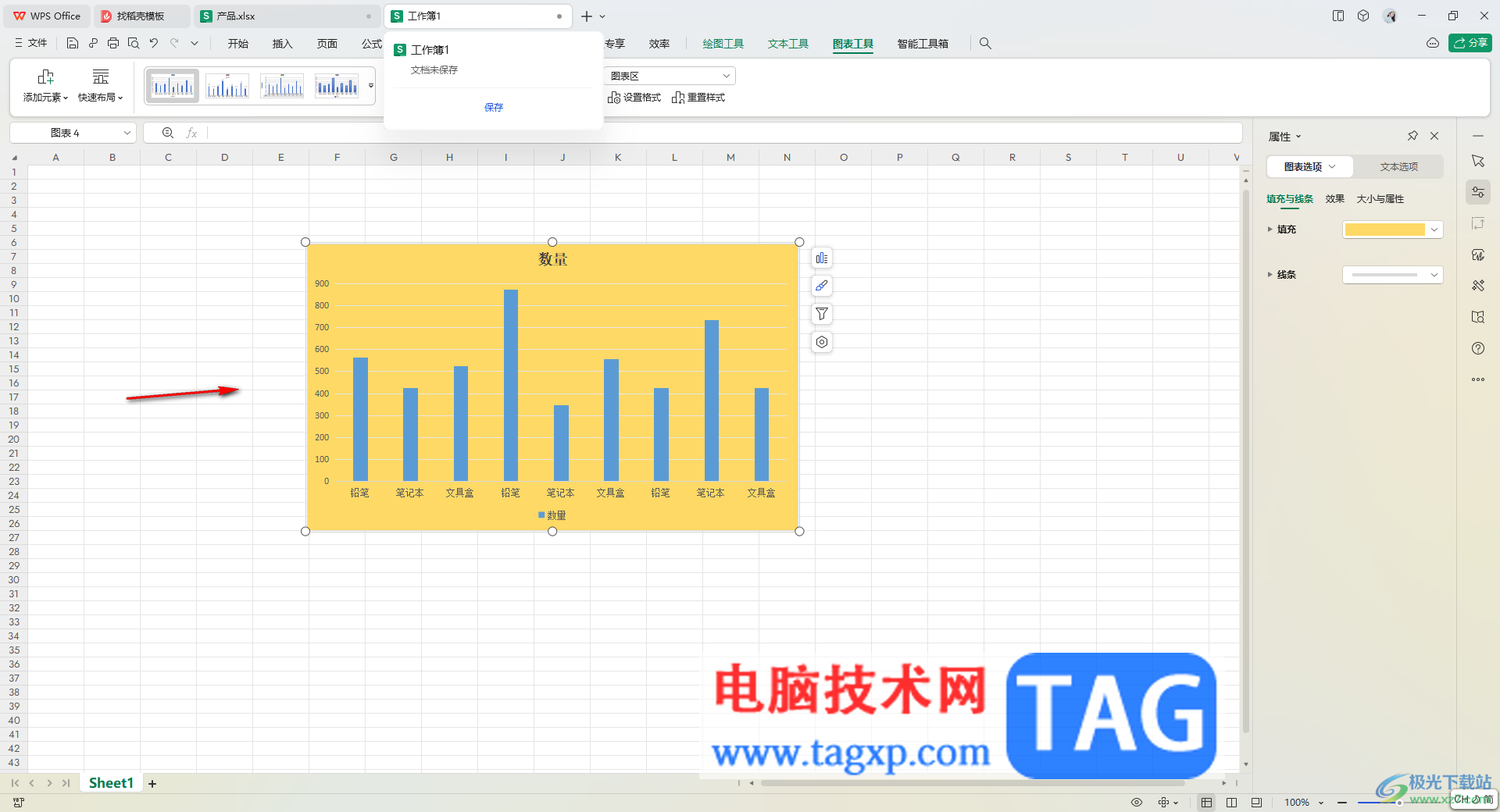1500x812 pixels.
Task: Open the Size & Properties sub-tab
Action: (1380, 199)
